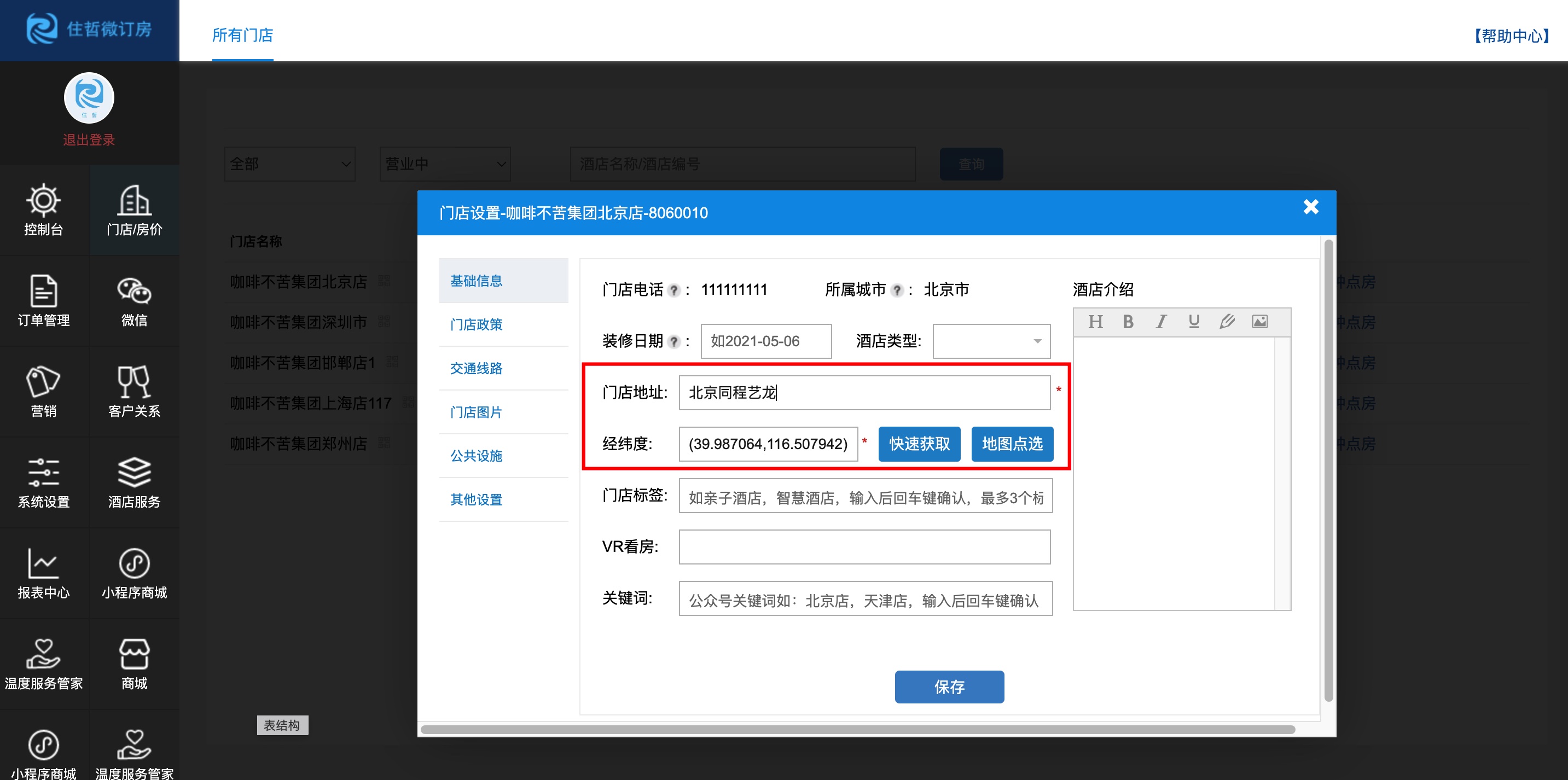This screenshot has height=780, width=1568.
Task: Open the 全部 filter dropdown
Action: [x=290, y=164]
